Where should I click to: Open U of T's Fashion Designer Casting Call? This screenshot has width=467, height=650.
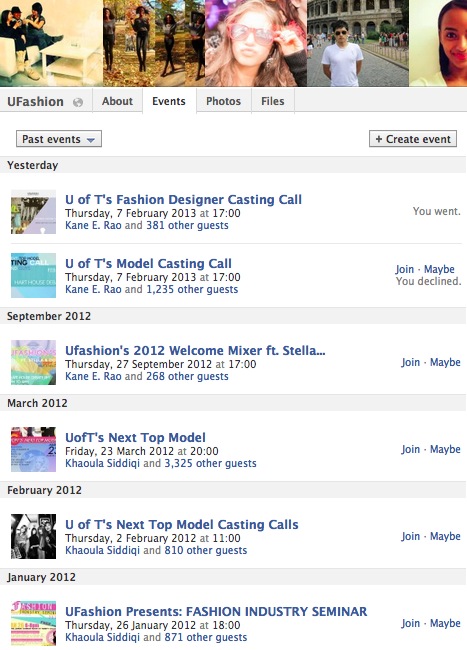click(x=184, y=199)
